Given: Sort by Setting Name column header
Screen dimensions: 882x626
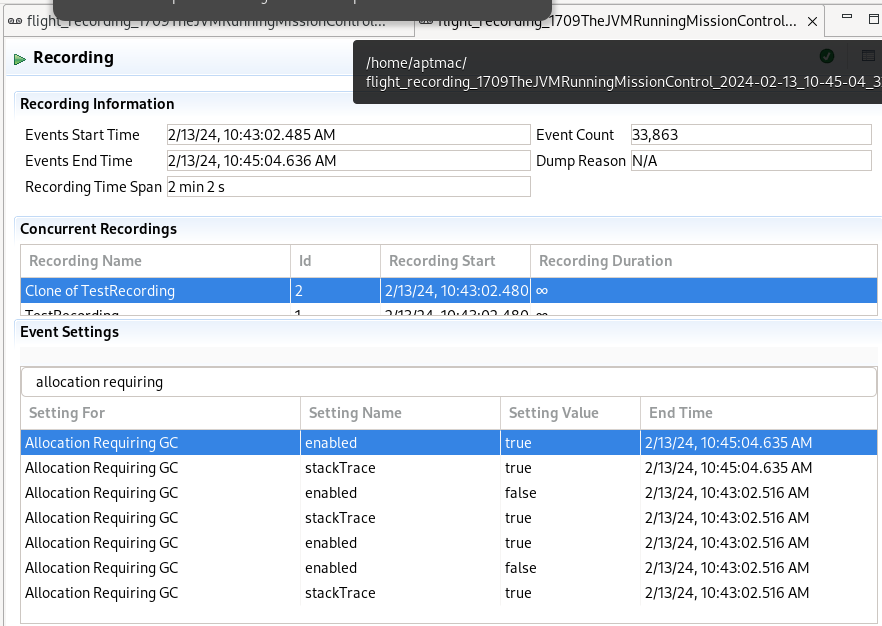Looking at the screenshot, I should click(x=400, y=413).
